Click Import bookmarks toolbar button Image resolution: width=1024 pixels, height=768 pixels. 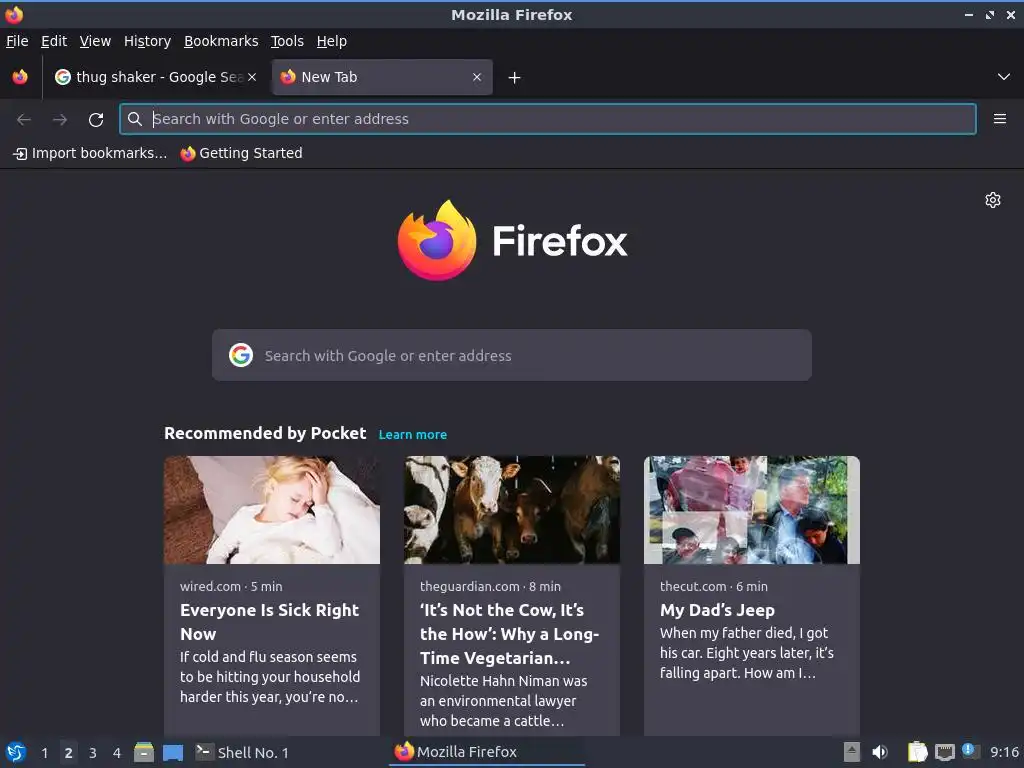tap(90, 153)
